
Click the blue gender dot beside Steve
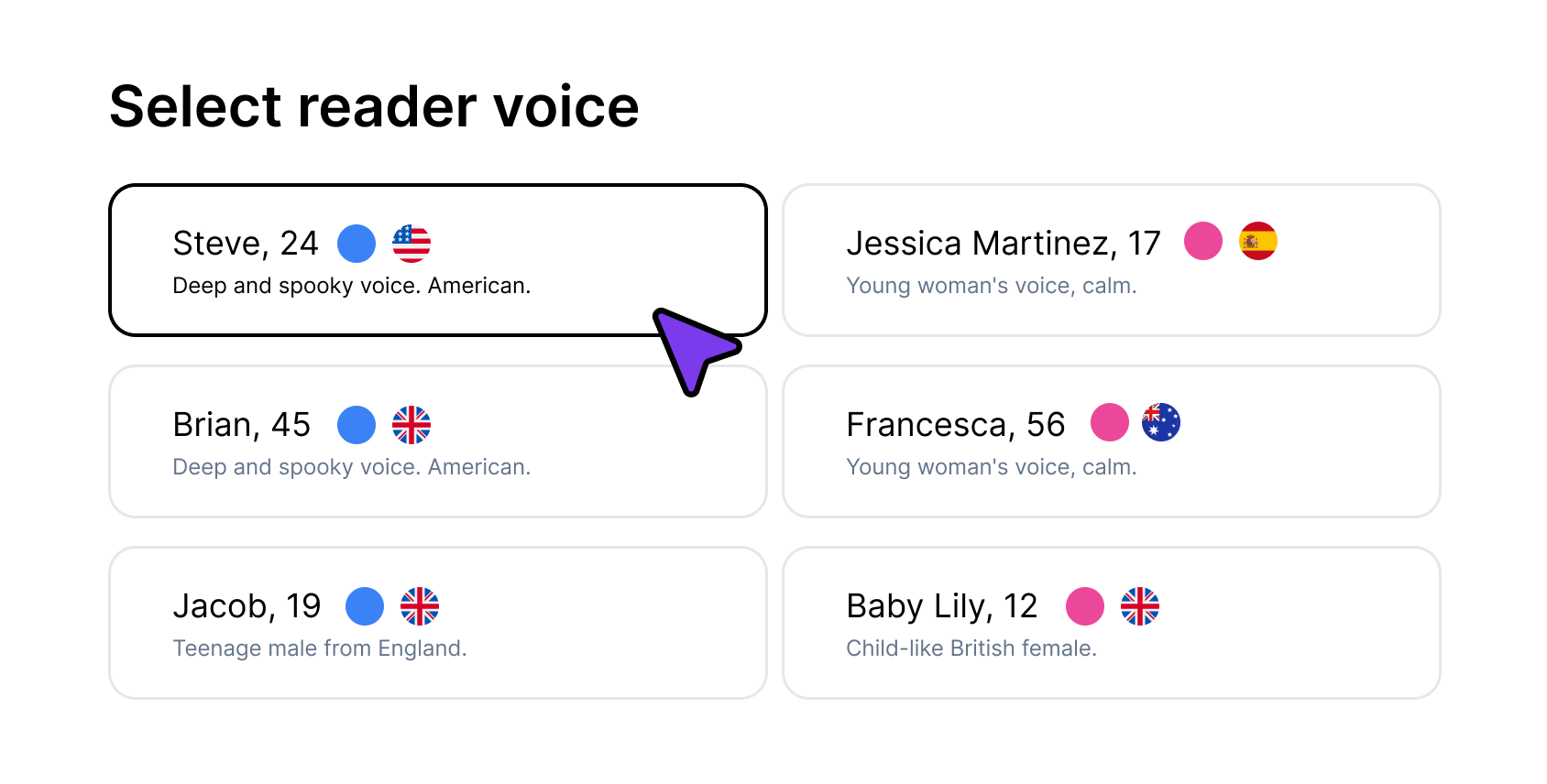[357, 243]
